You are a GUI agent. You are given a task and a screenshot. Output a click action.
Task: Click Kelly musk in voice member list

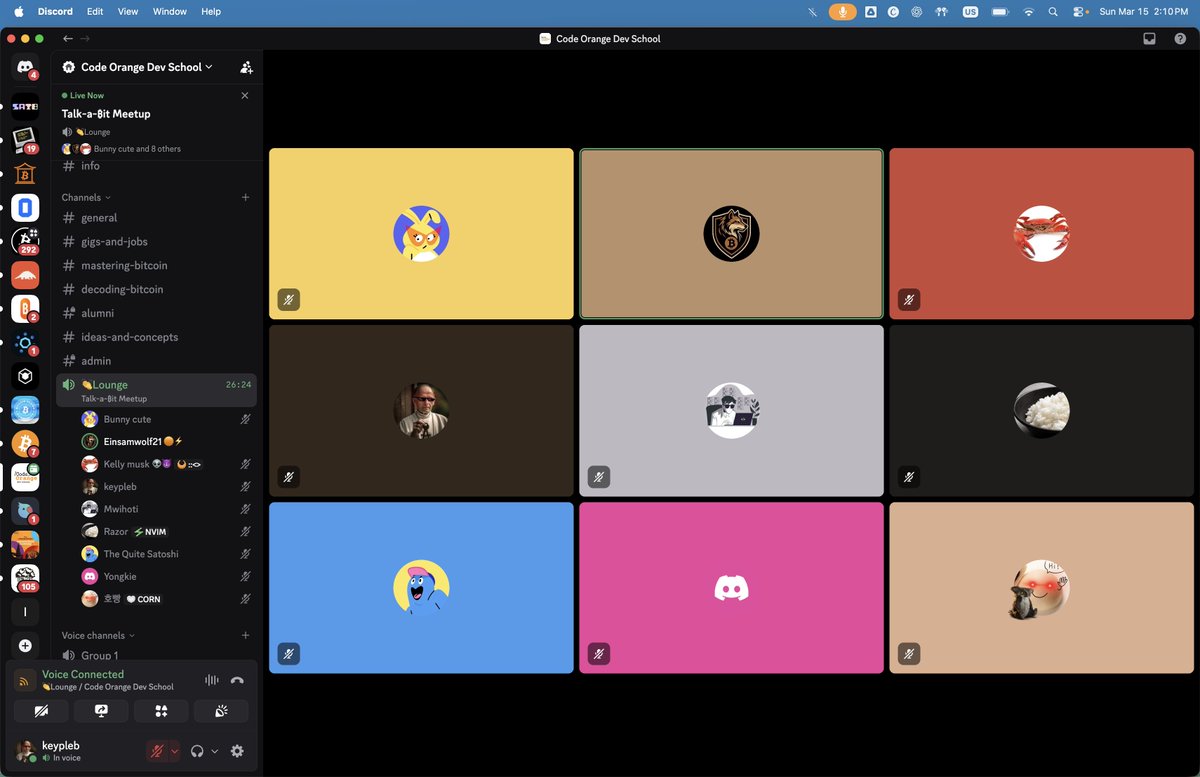tap(166, 464)
